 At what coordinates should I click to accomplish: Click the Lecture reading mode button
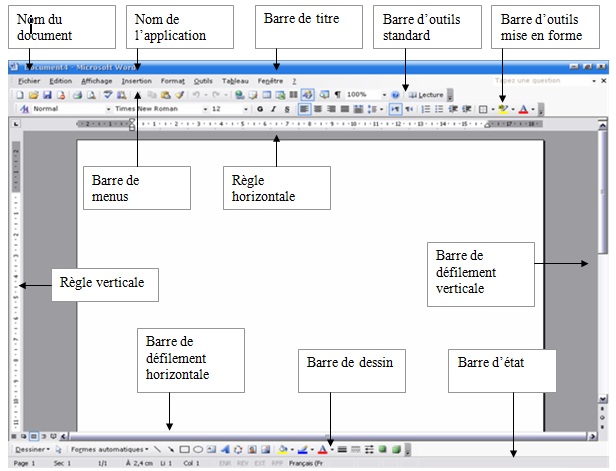point(426,95)
